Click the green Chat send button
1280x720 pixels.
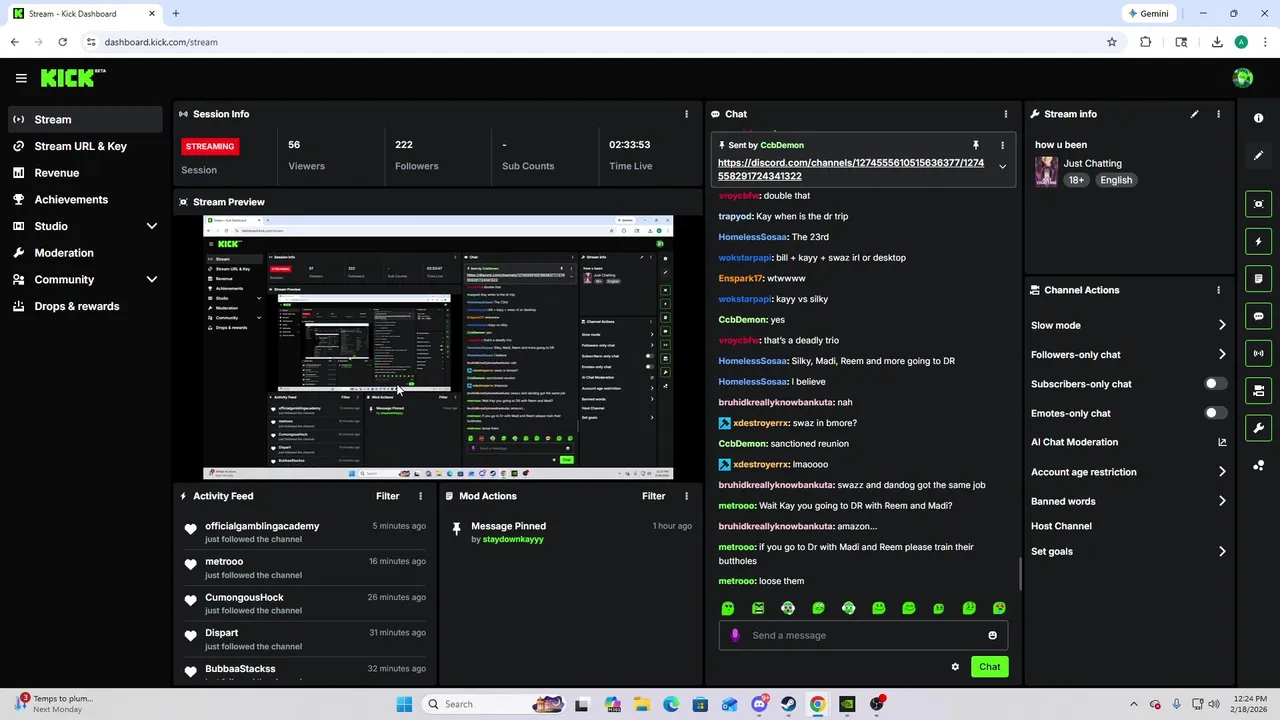[989, 667]
